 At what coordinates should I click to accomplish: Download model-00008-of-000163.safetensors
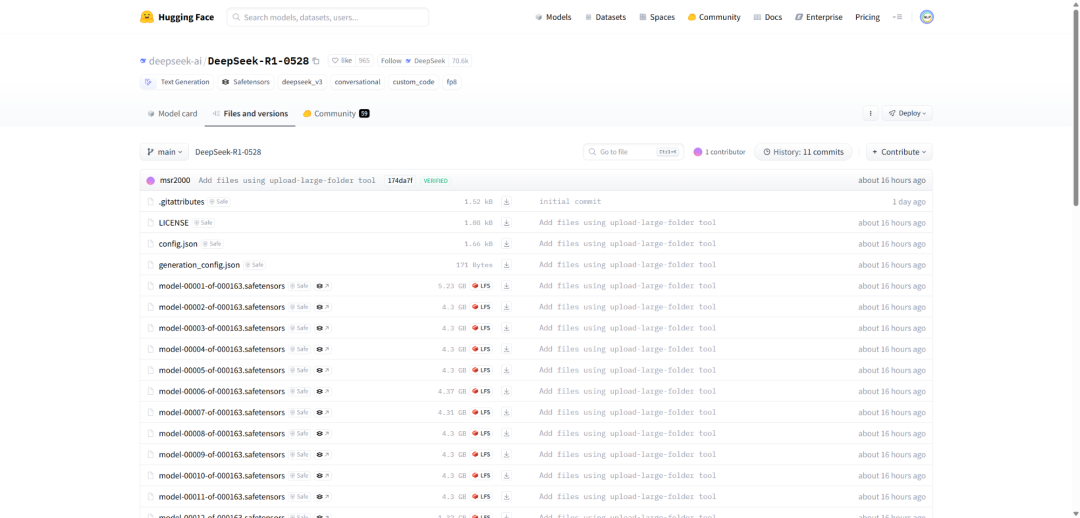[x=506, y=433]
